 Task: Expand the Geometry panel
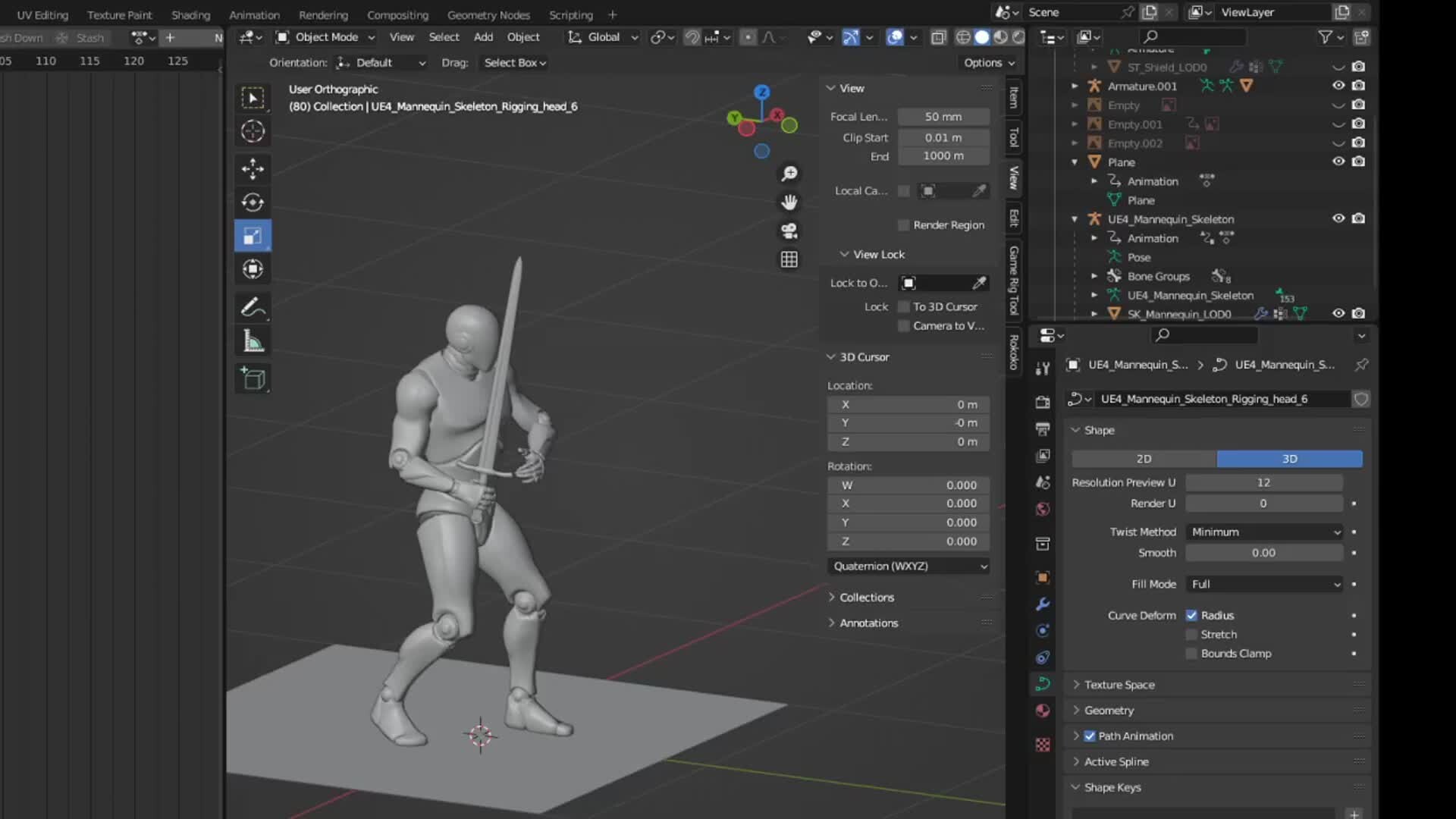pyautogui.click(x=1109, y=711)
